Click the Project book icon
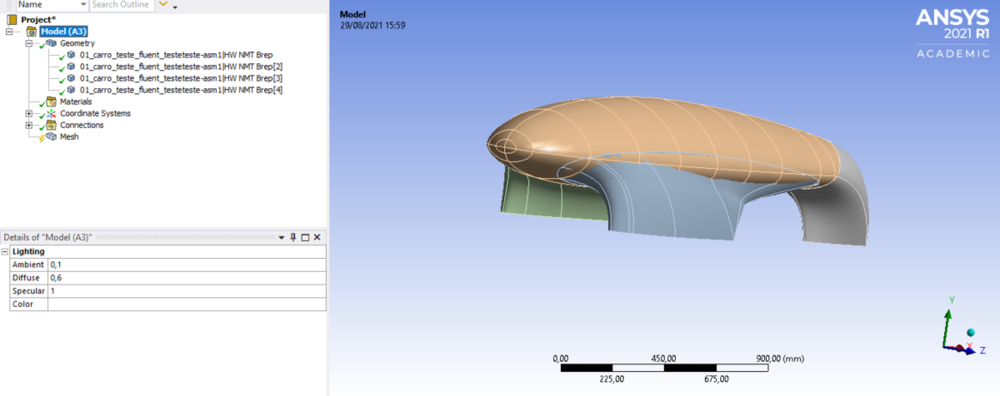The height and width of the screenshot is (396, 1000). (12, 20)
